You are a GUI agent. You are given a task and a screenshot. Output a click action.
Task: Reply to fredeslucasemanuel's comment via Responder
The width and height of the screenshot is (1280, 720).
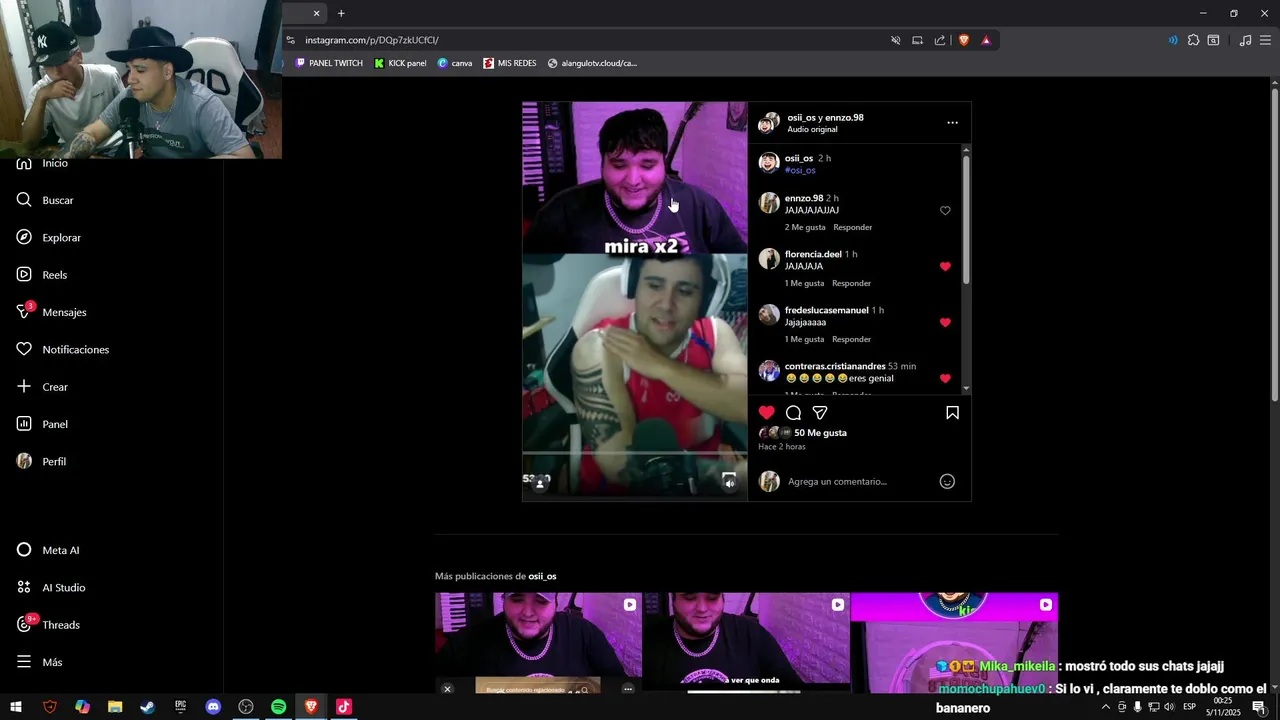pyautogui.click(x=852, y=339)
